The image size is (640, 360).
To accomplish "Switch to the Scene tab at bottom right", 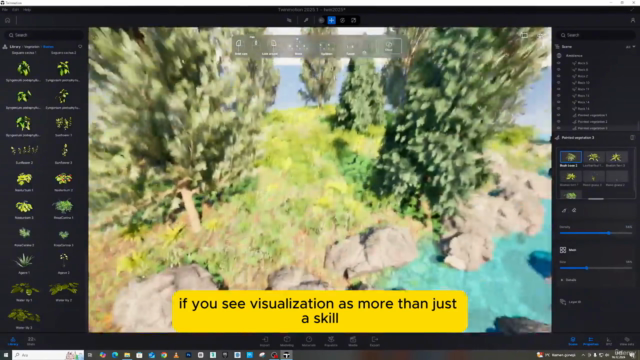I will coord(573,341).
